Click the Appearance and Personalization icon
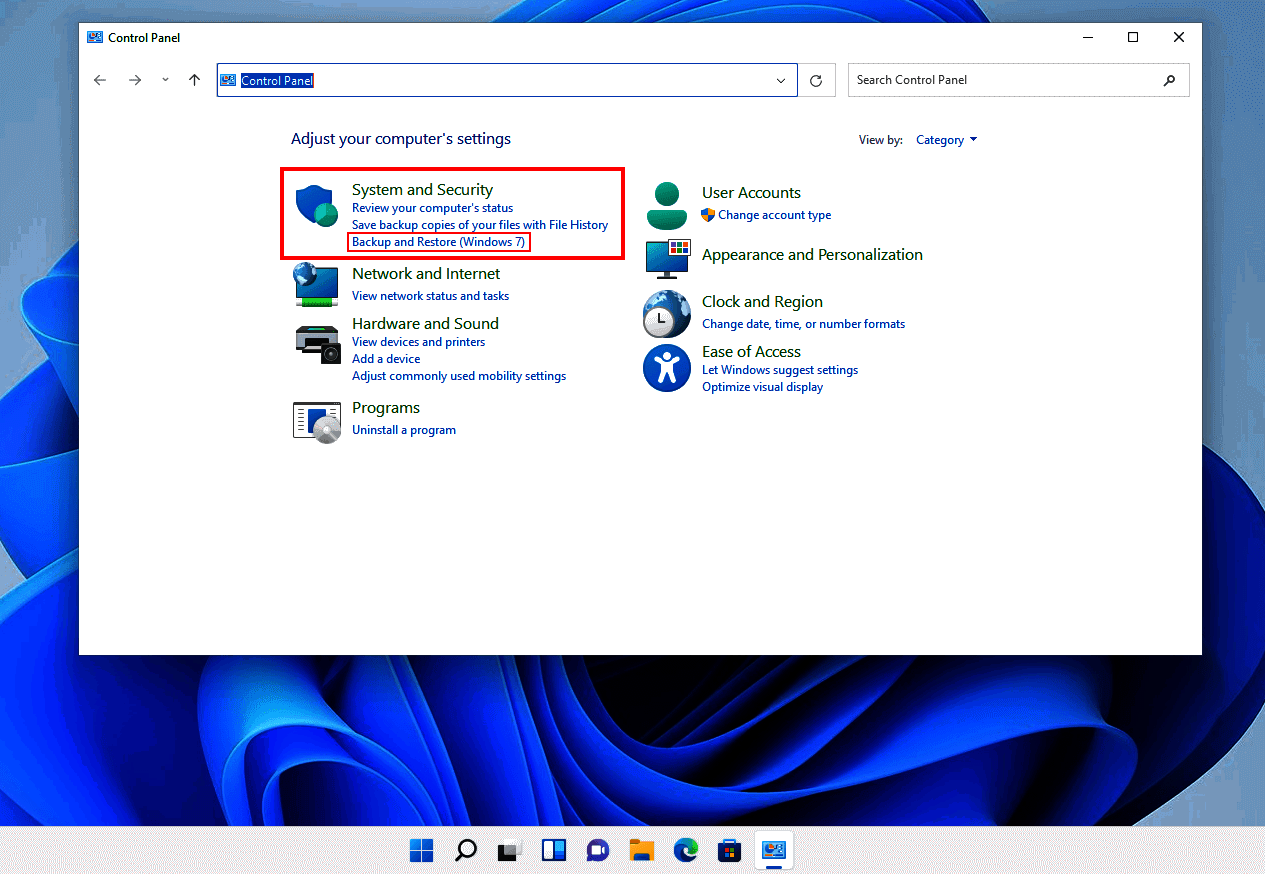Viewport: 1265px width, 874px height. 666,258
